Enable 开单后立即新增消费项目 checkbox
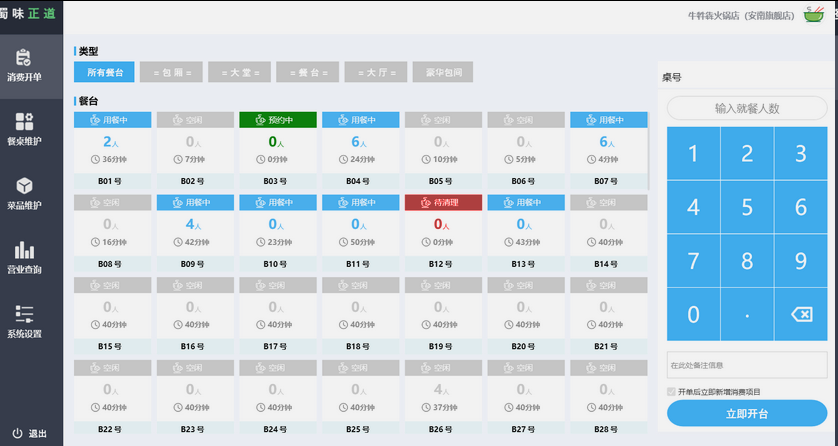The image size is (838, 446). point(672,391)
